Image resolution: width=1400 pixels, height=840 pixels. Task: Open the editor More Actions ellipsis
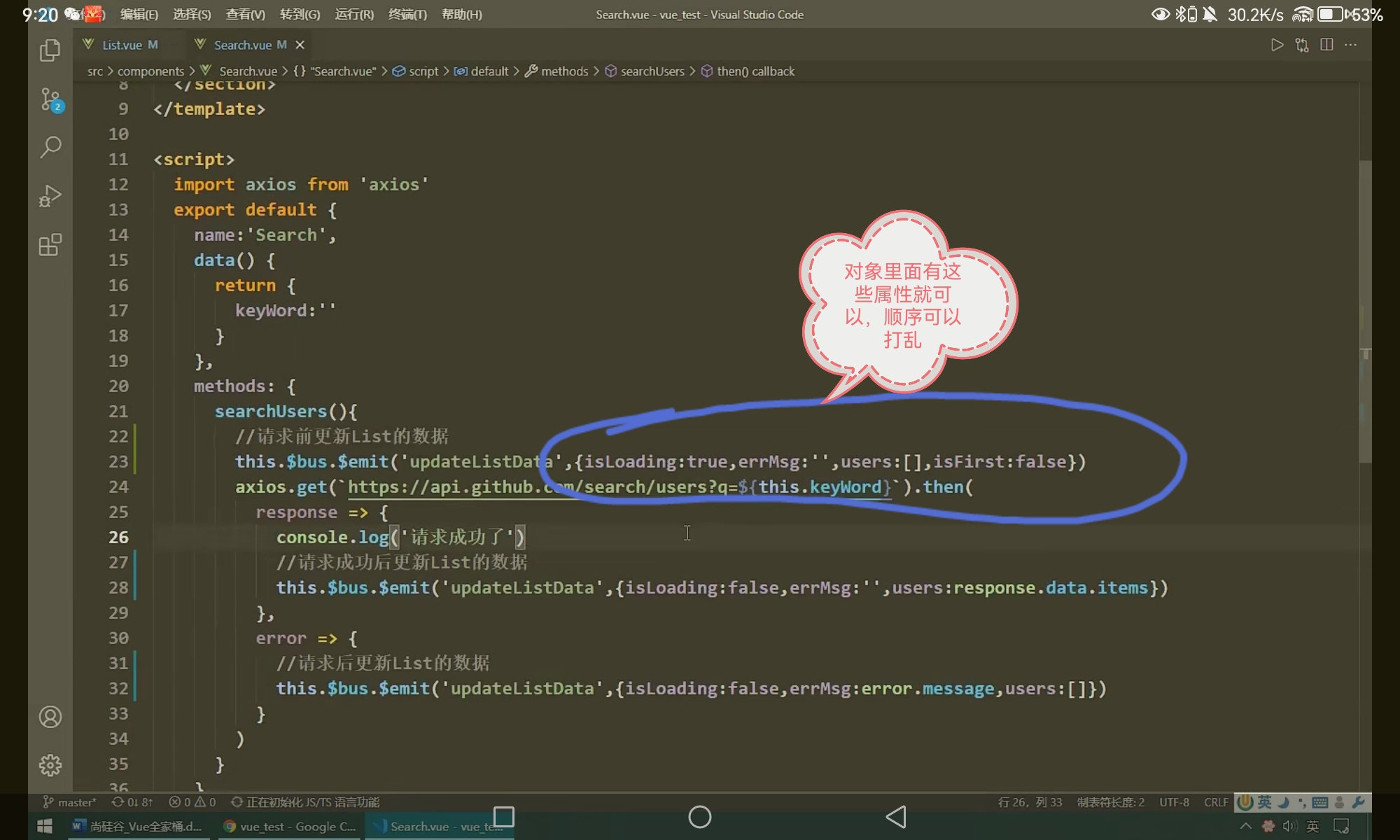coord(1351,45)
